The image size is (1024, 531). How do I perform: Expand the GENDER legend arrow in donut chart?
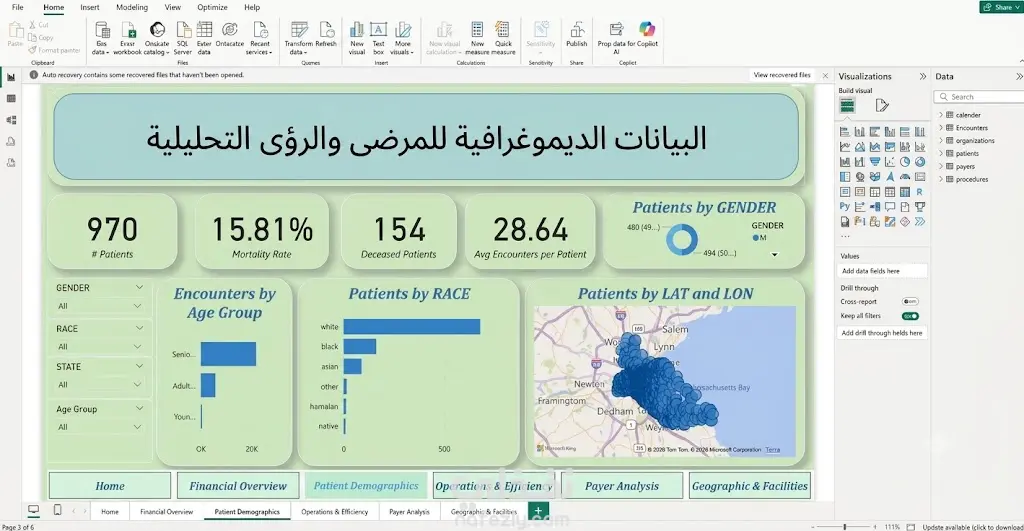coord(775,255)
